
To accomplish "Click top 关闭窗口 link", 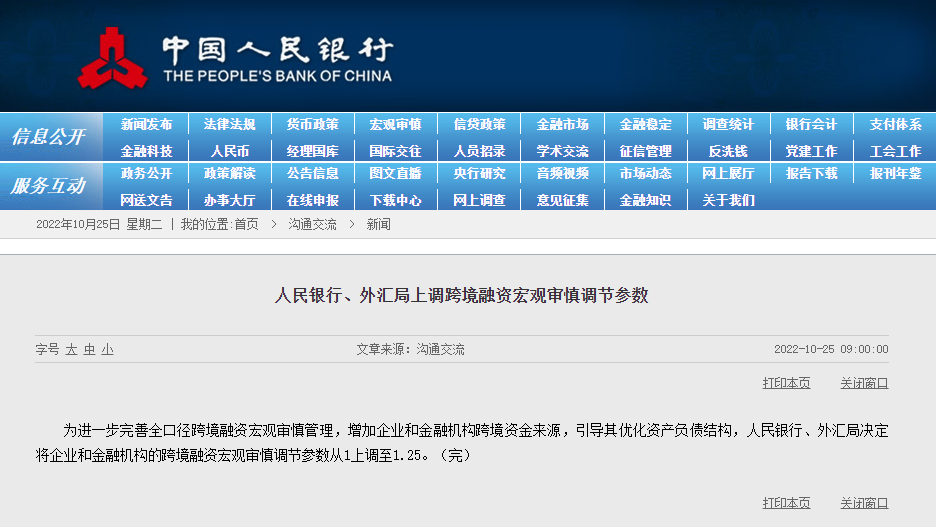I will [864, 383].
